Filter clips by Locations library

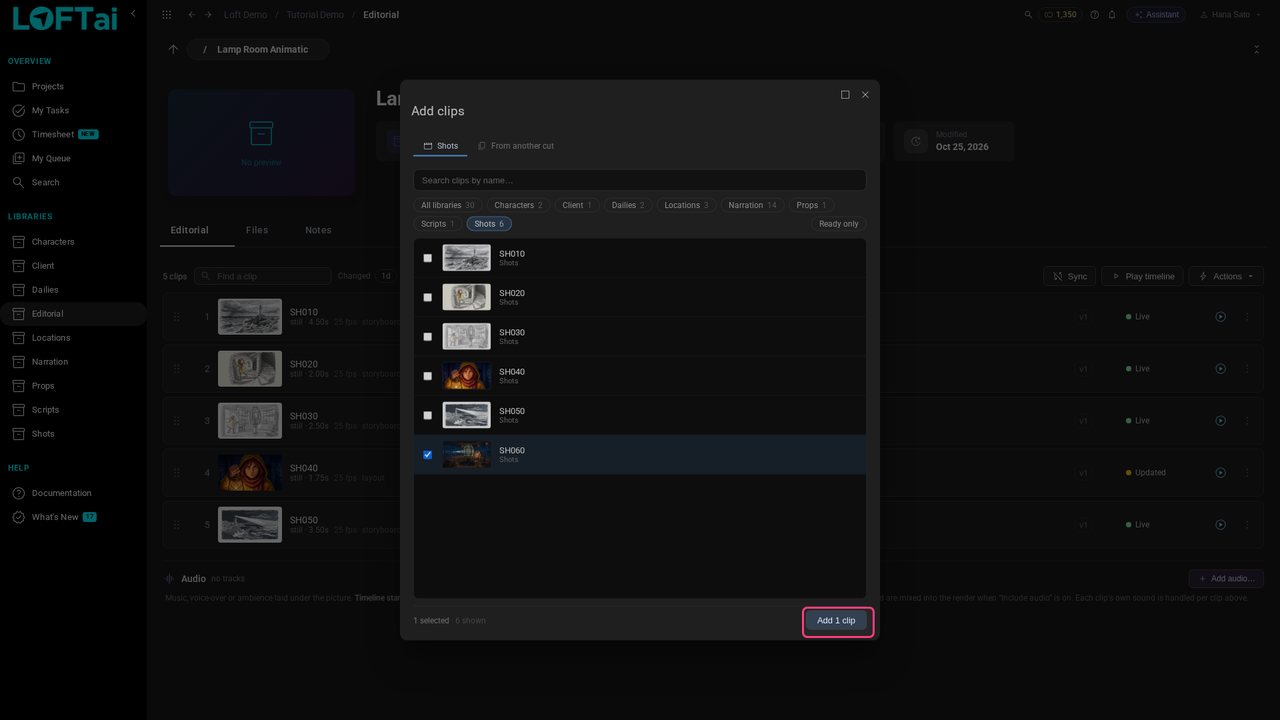pyautogui.click(x=686, y=205)
